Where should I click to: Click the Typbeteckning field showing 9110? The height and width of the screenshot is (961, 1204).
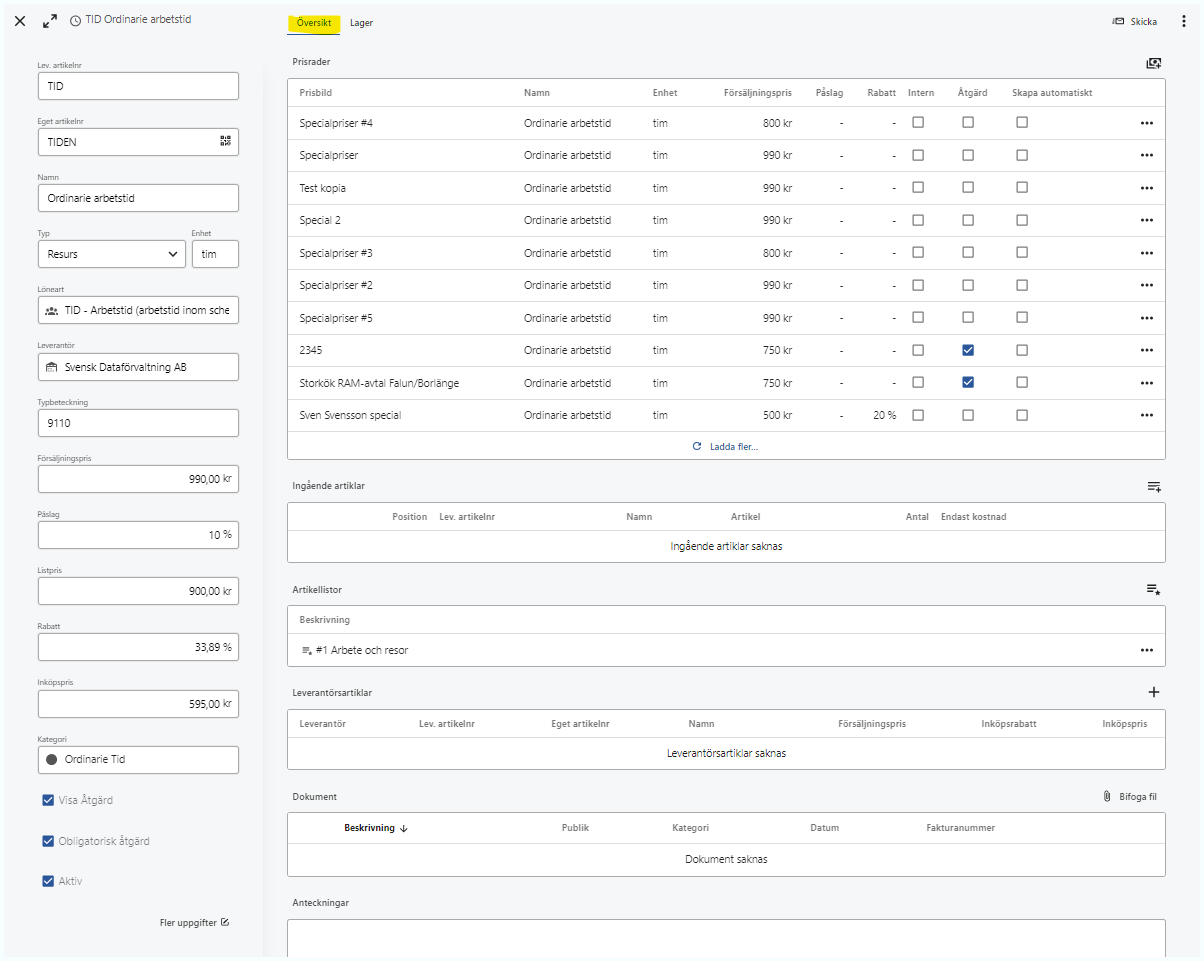tap(139, 423)
